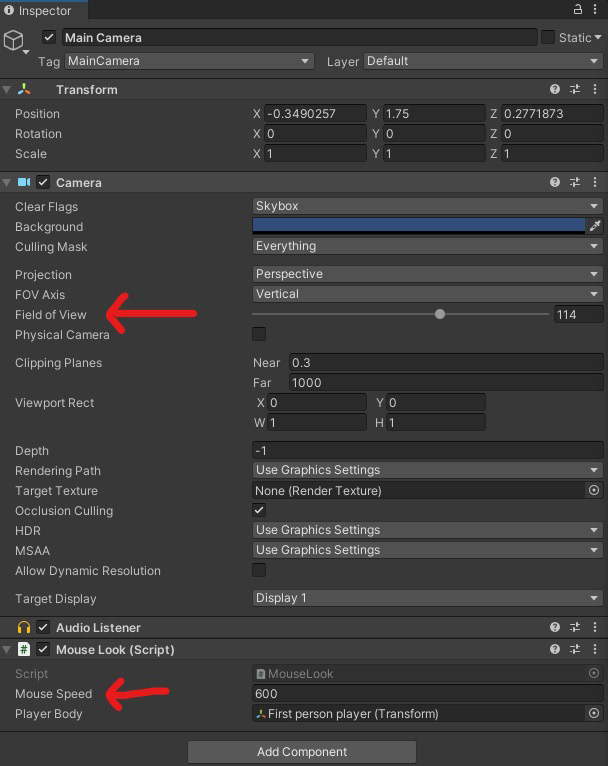This screenshot has height=766, width=608.
Task: Click the Add Component button
Action: pyautogui.click(x=302, y=751)
